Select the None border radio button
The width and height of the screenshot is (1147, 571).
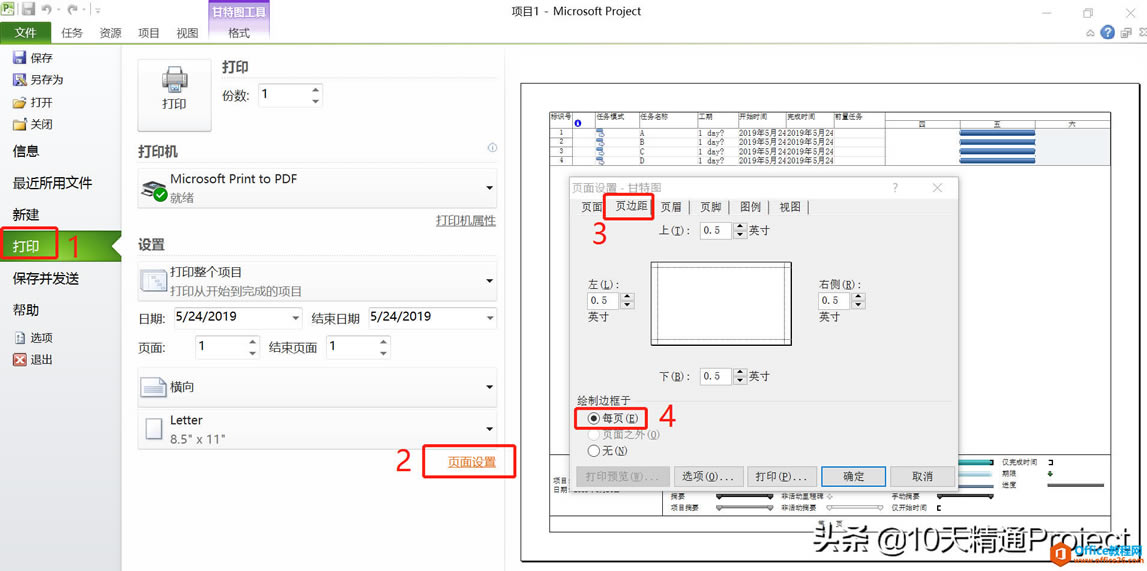[594, 450]
